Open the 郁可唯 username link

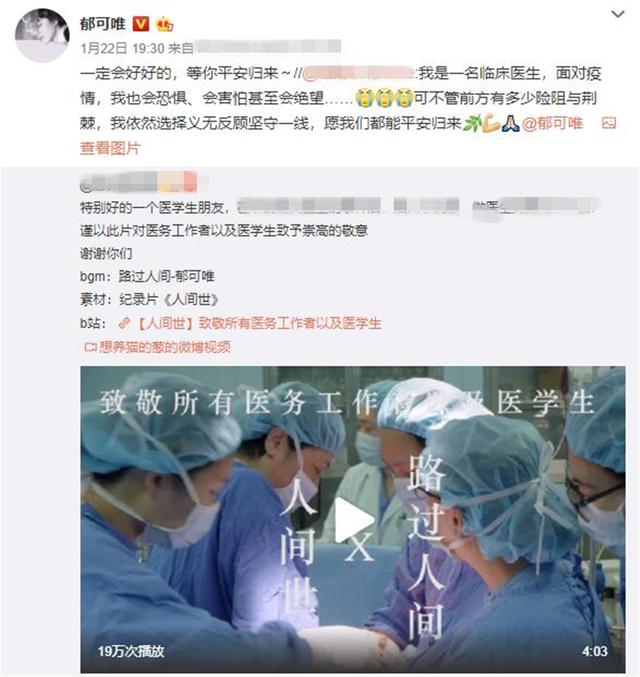pyautogui.click(x=103, y=23)
